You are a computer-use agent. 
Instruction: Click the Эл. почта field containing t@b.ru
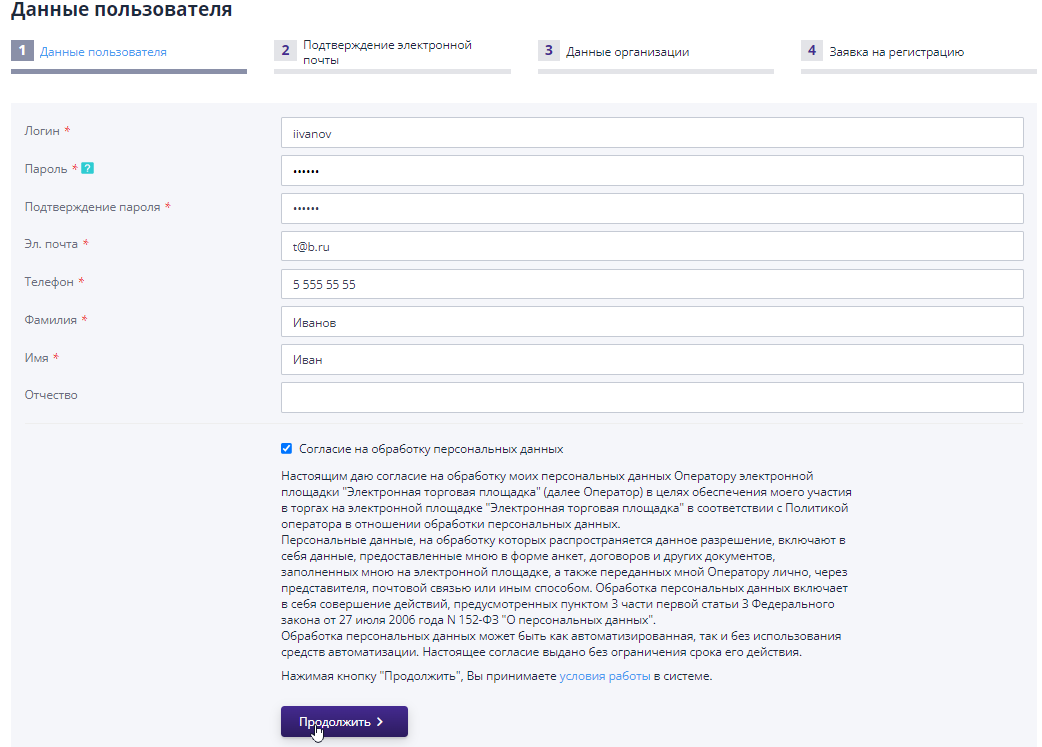point(651,245)
